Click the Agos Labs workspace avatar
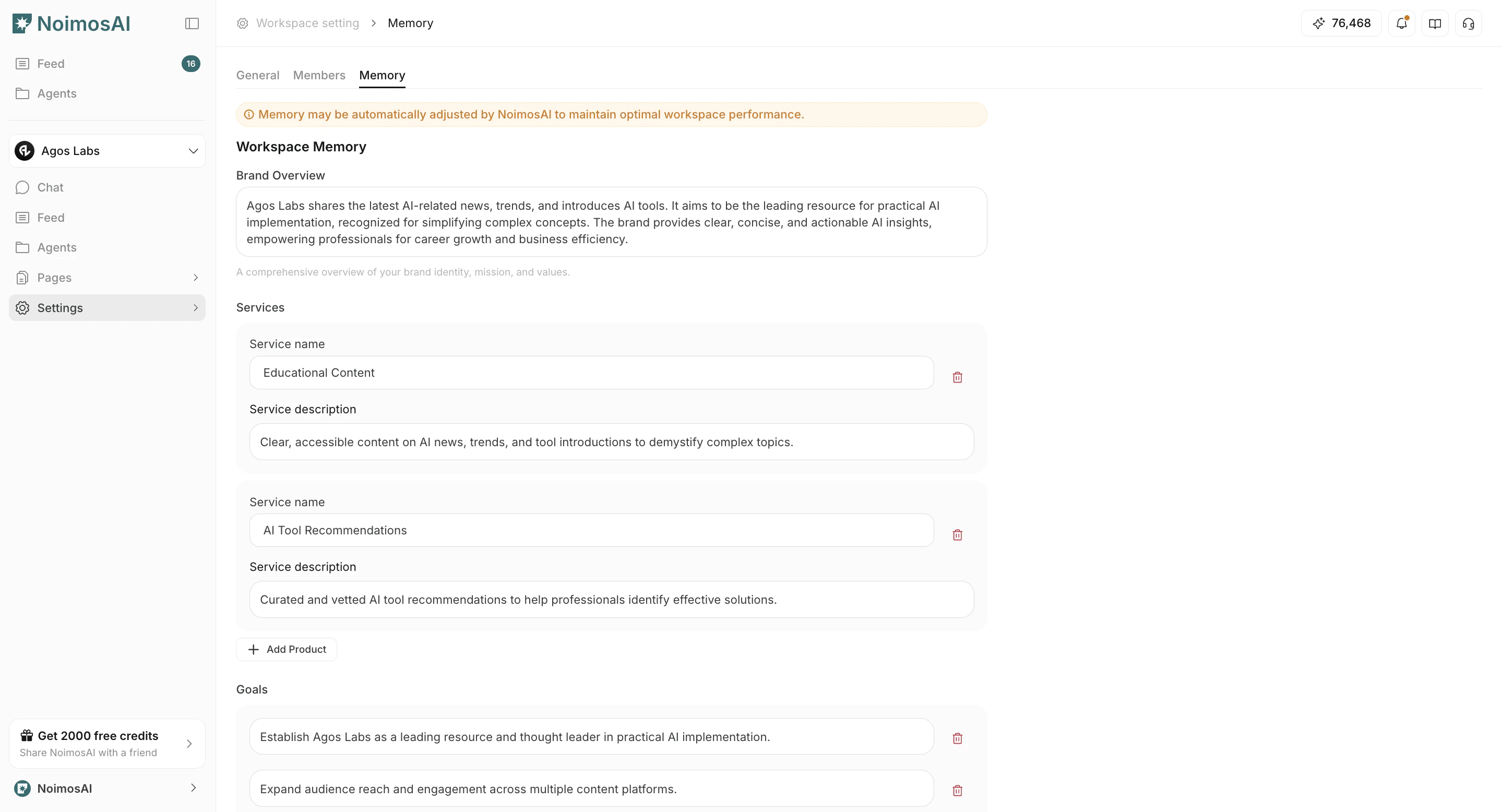1502x812 pixels. pos(25,151)
